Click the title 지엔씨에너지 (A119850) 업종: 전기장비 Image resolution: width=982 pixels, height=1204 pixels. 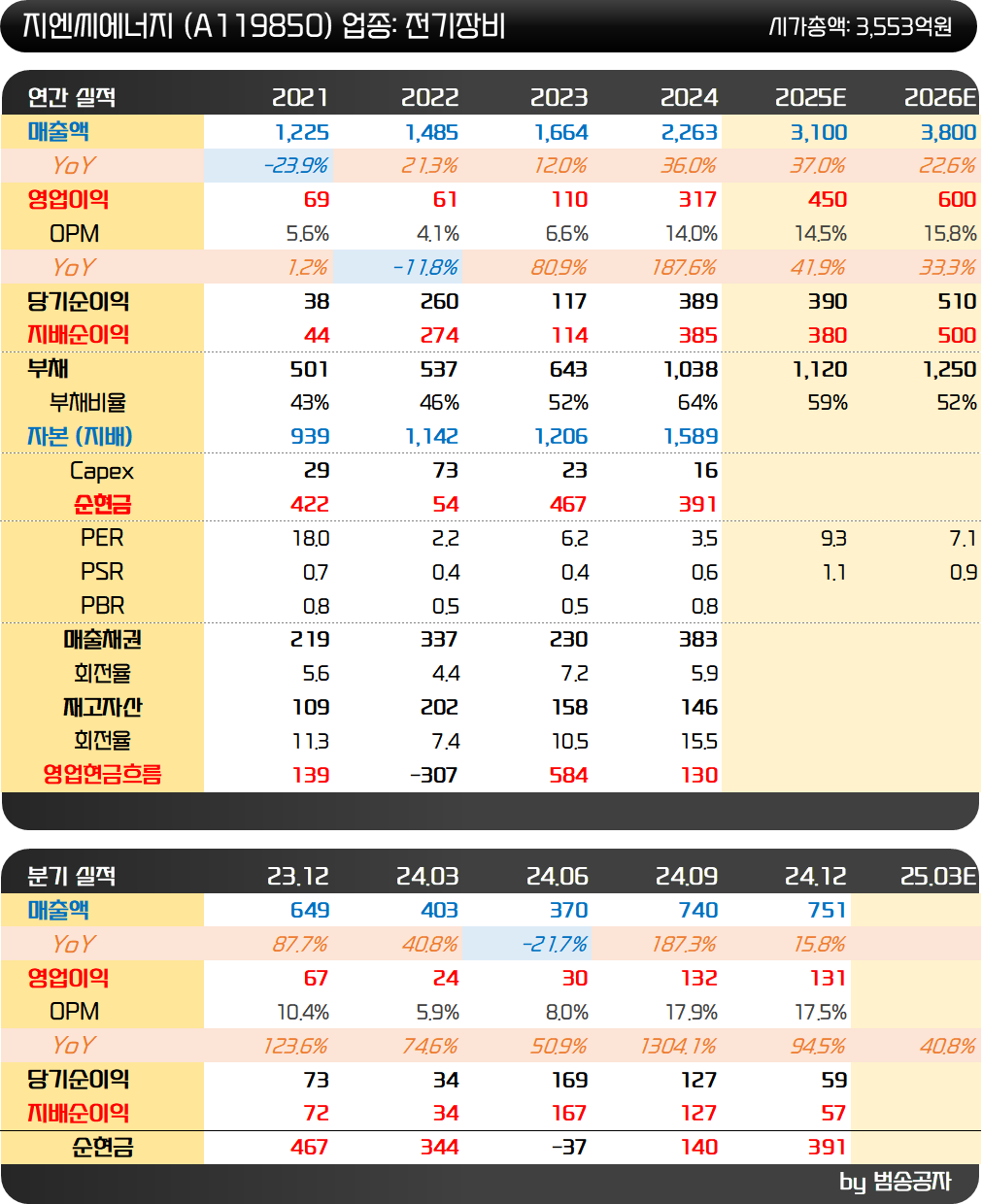(x=264, y=25)
